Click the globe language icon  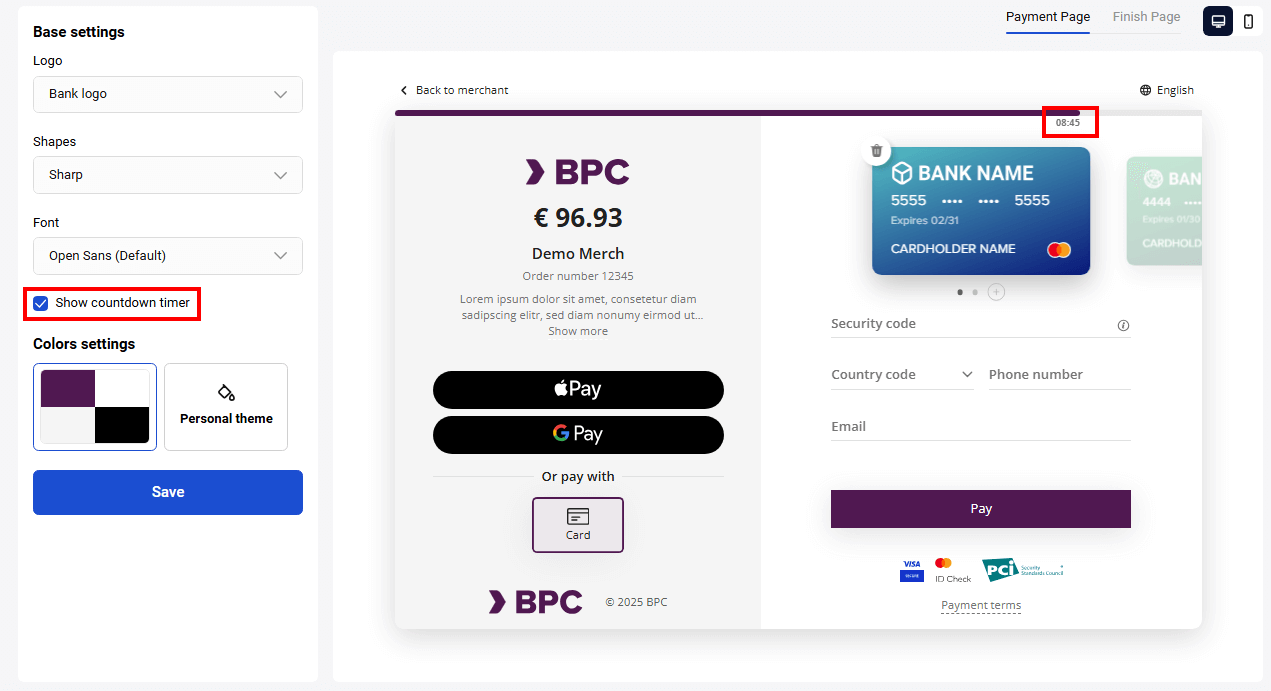click(1146, 90)
